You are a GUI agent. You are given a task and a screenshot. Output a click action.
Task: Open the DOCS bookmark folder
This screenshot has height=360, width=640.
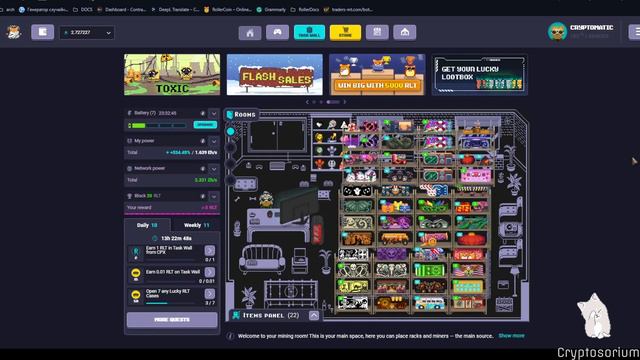[83, 9]
